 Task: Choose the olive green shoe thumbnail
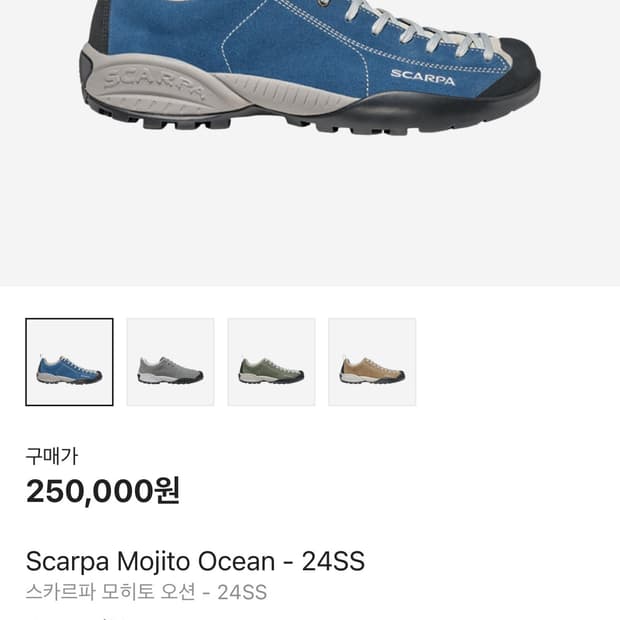click(x=271, y=362)
